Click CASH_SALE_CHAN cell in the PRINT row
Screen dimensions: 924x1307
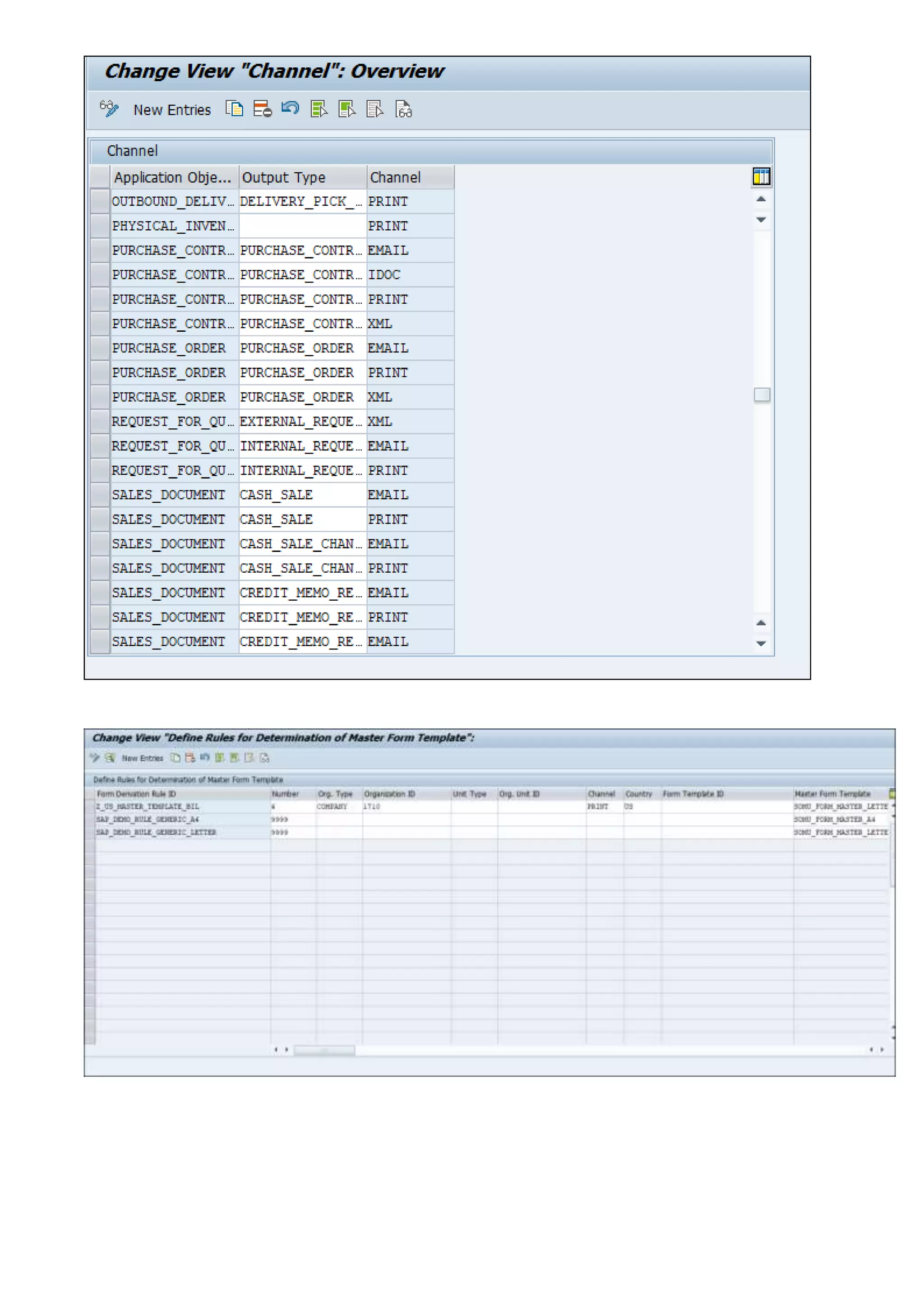303,569
